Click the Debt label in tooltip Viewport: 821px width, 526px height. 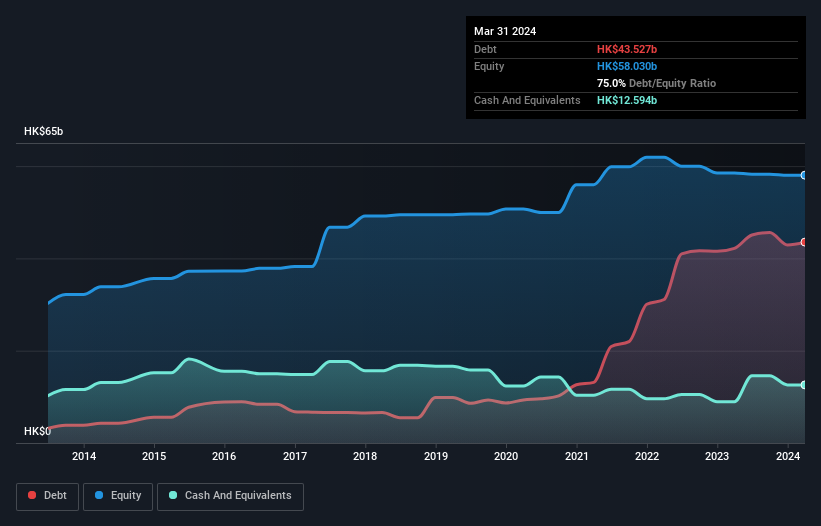point(485,49)
